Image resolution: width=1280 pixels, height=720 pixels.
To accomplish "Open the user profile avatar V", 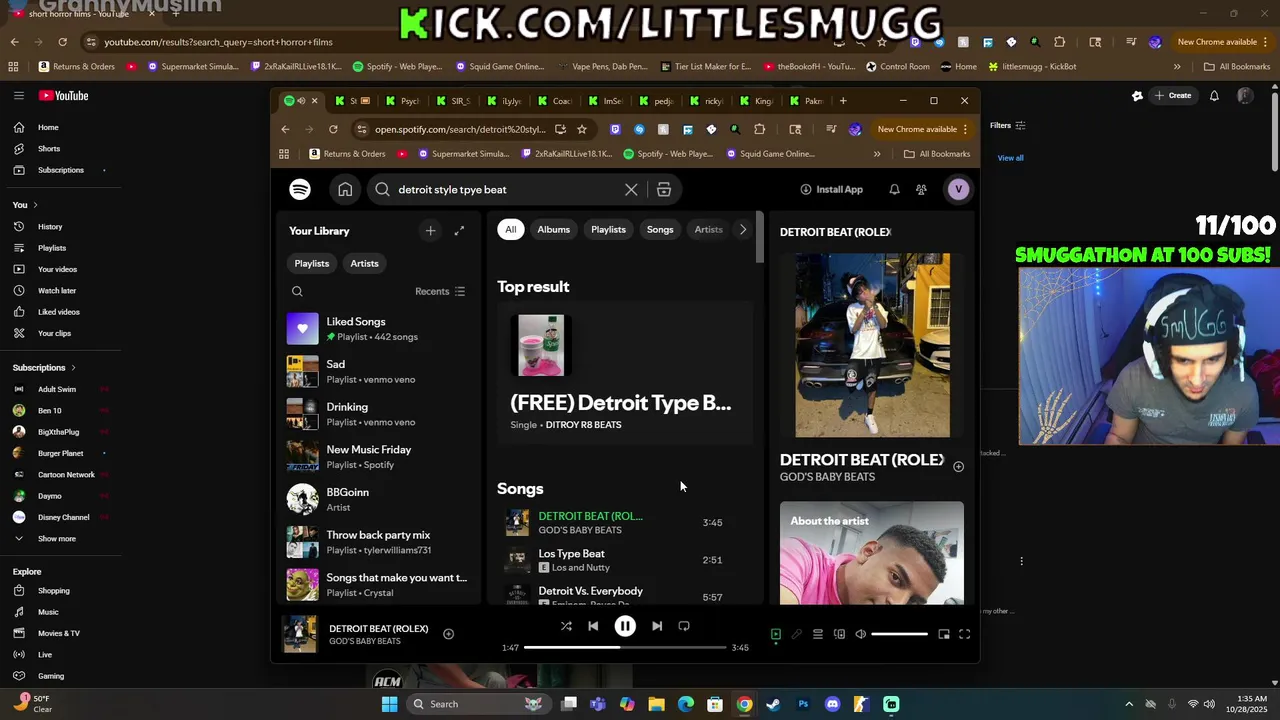I will [958, 189].
